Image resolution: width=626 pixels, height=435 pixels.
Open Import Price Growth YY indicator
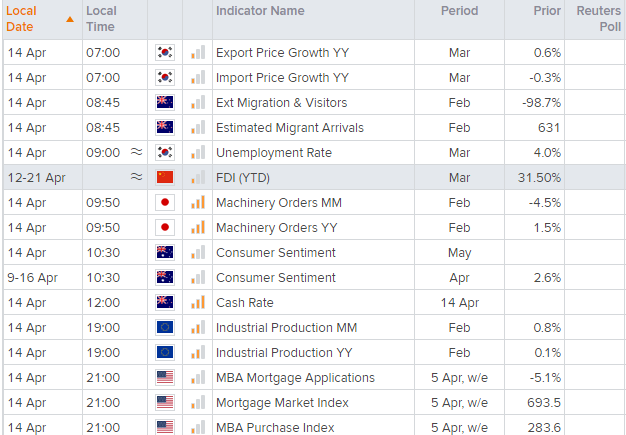[x=282, y=78]
